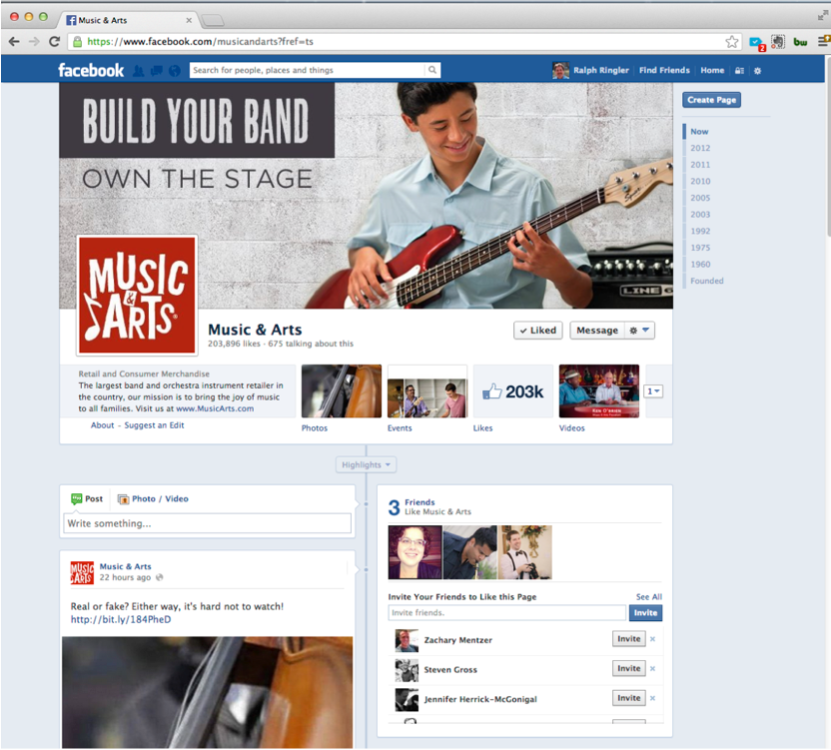831x750 pixels.
Task: Click the privacy shortcuts lock icon
Action: [739, 71]
